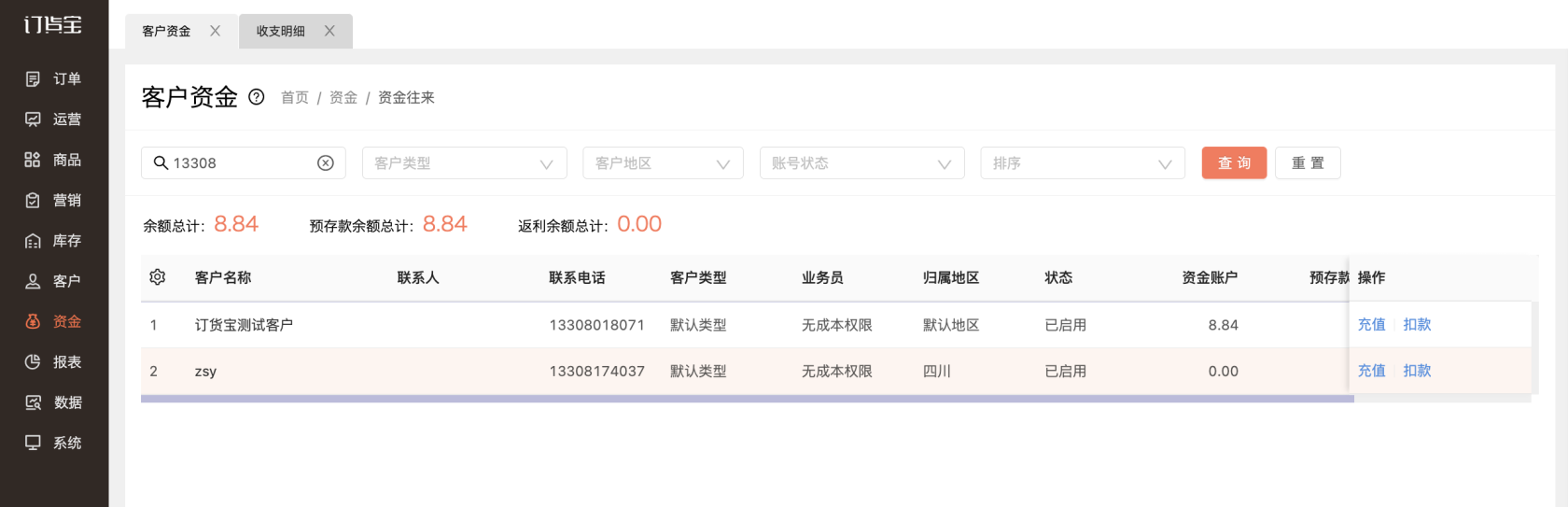
Task: Close the 客户资金 tab
Action: [216, 31]
